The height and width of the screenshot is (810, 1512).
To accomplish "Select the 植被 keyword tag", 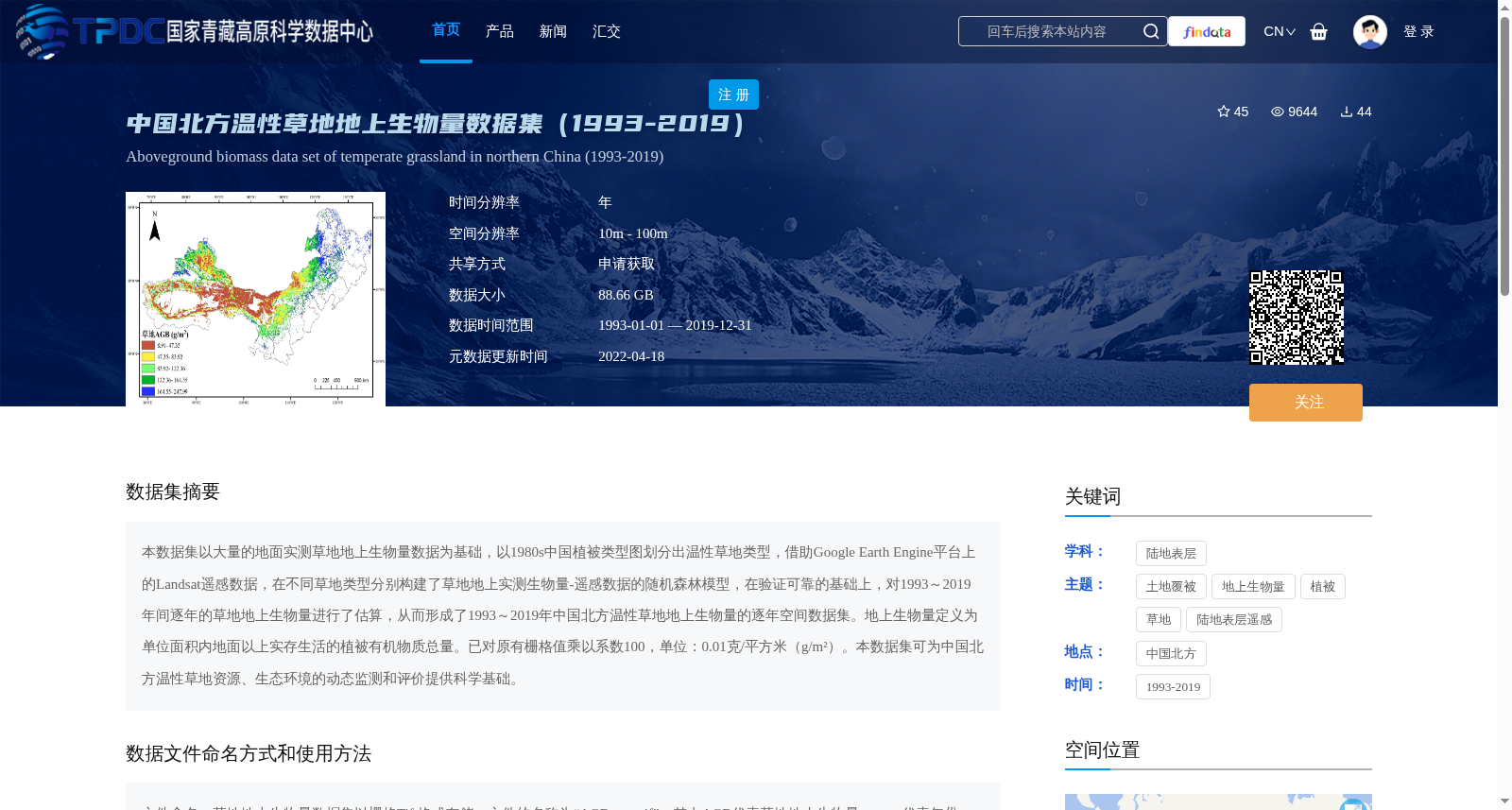I will click(x=1323, y=587).
